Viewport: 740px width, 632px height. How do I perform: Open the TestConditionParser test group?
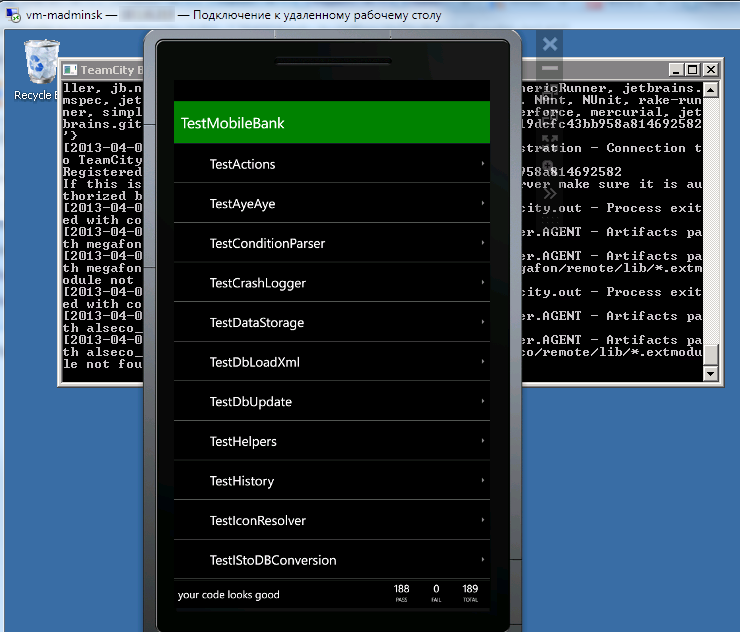point(332,243)
